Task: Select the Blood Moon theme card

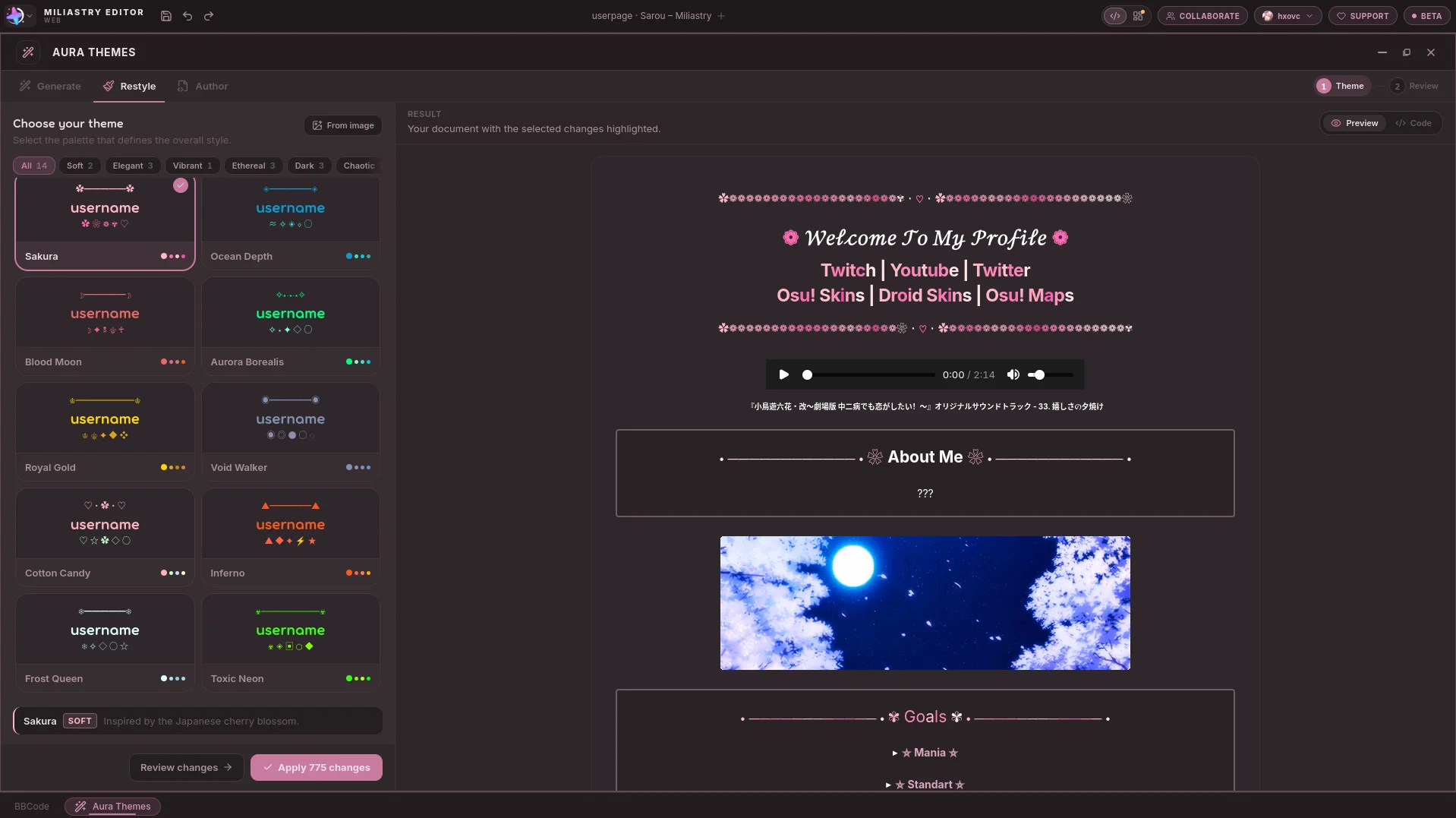Action: click(105, 326)
